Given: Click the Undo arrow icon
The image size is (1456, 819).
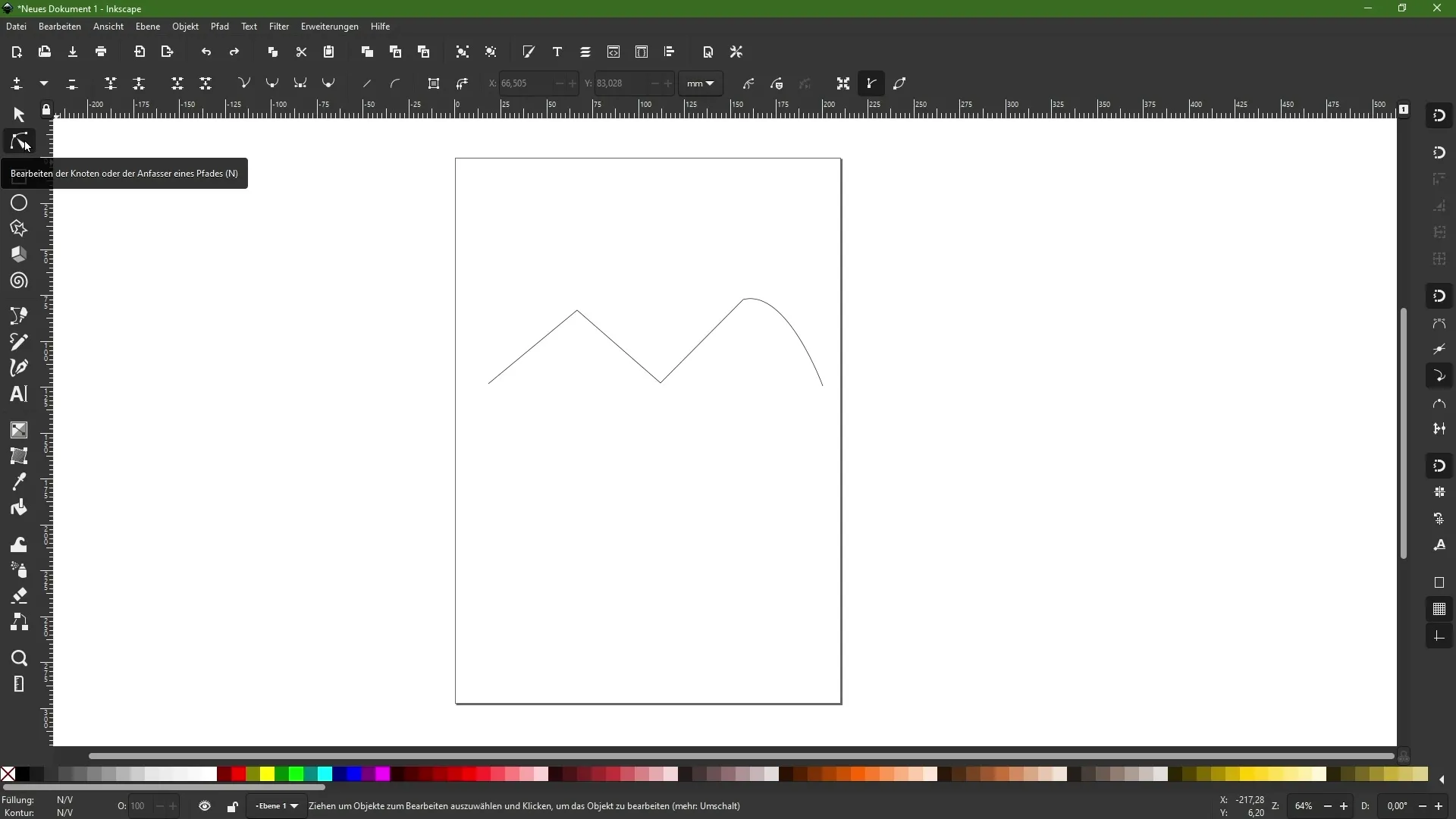Looking at the screenshot, I should (206, 52).
